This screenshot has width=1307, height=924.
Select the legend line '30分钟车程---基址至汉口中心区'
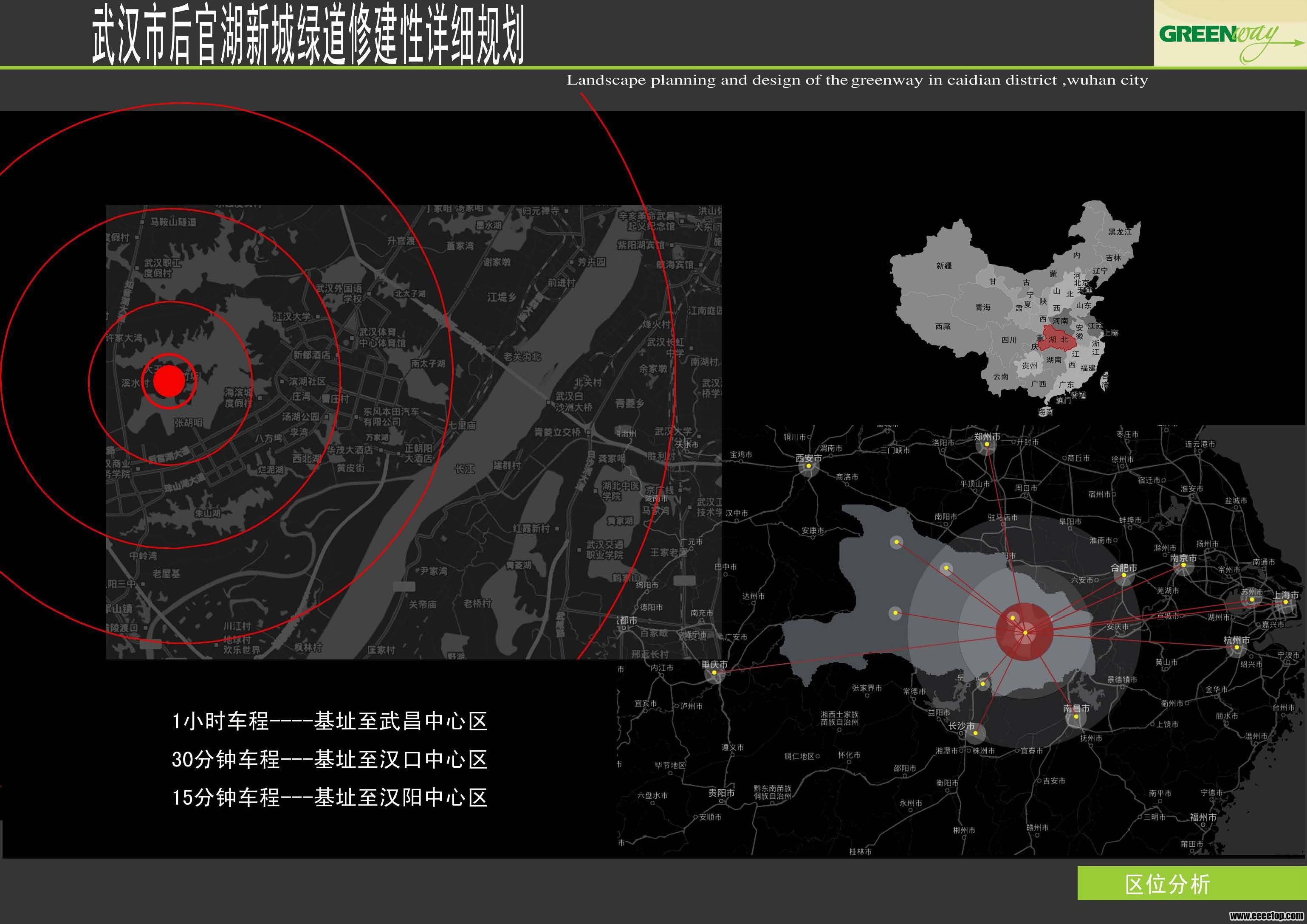click(330, 759)
